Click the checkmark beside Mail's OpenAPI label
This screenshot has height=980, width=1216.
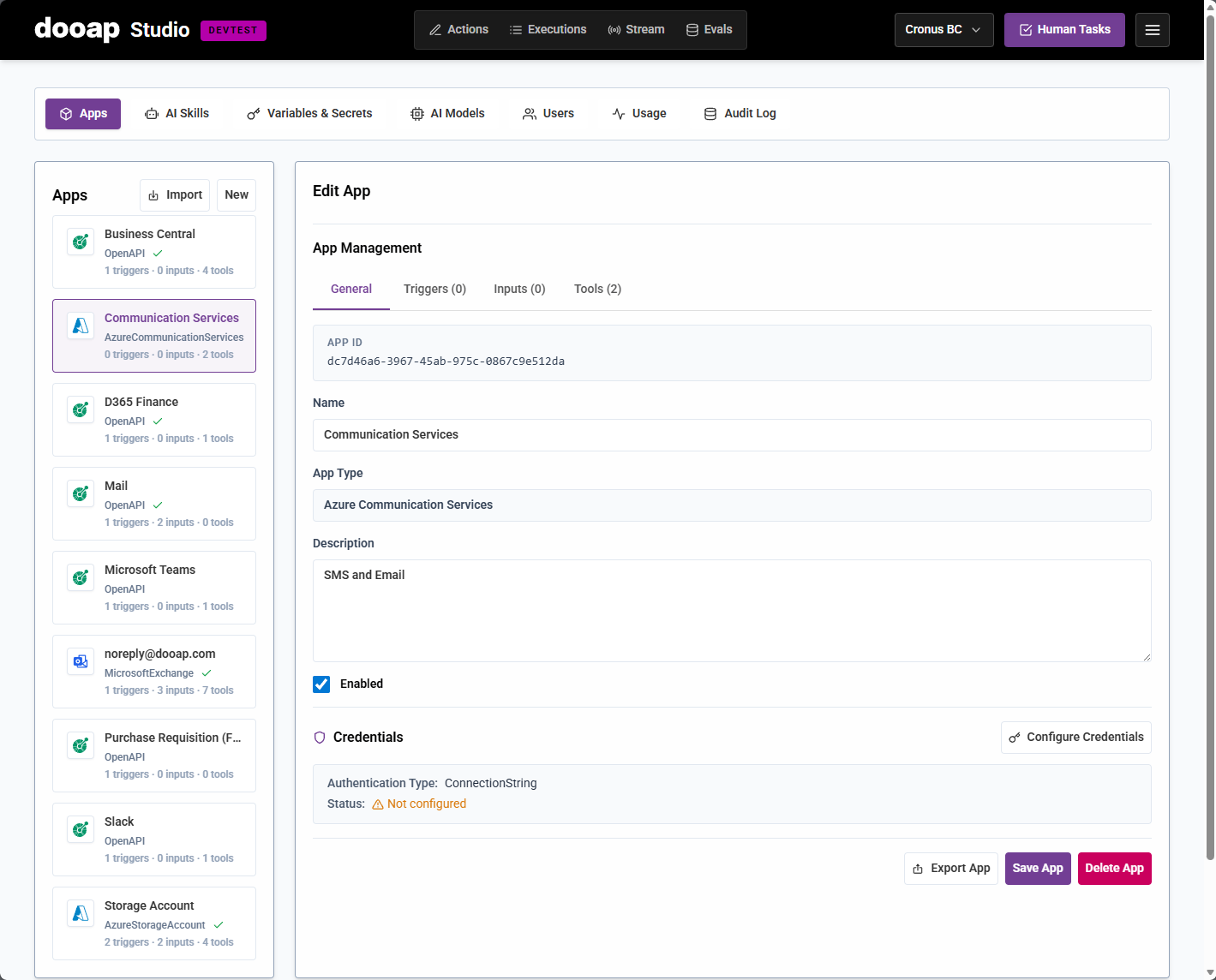point(158,505)
